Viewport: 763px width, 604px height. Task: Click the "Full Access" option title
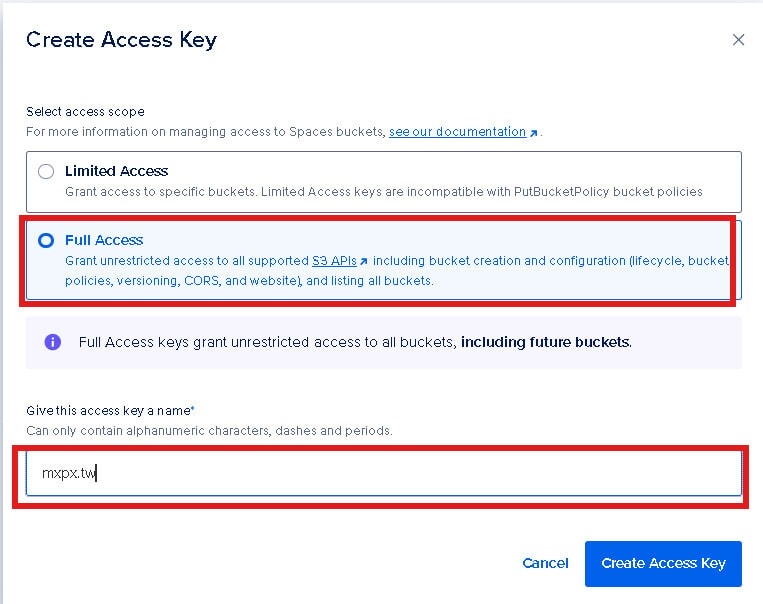[x=104, y=240]
